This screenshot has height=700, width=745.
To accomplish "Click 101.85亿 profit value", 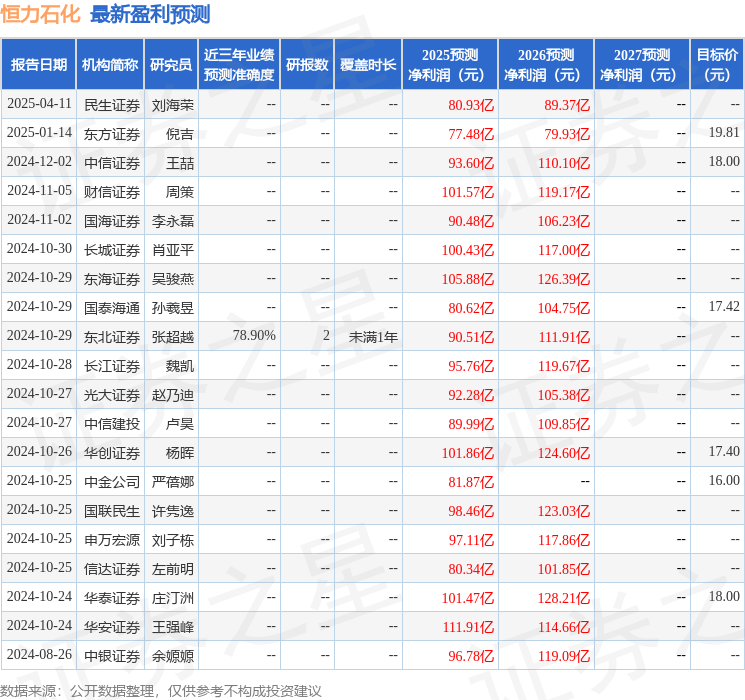I will 564,569.
